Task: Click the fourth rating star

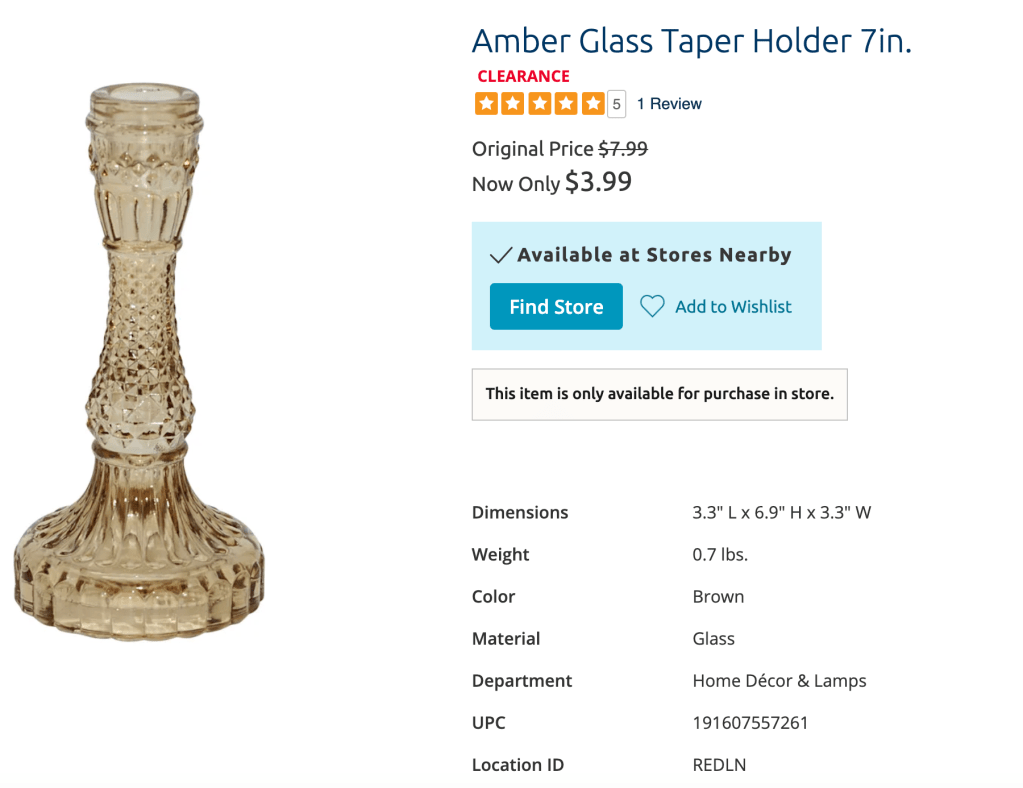Action: [566, 103]
